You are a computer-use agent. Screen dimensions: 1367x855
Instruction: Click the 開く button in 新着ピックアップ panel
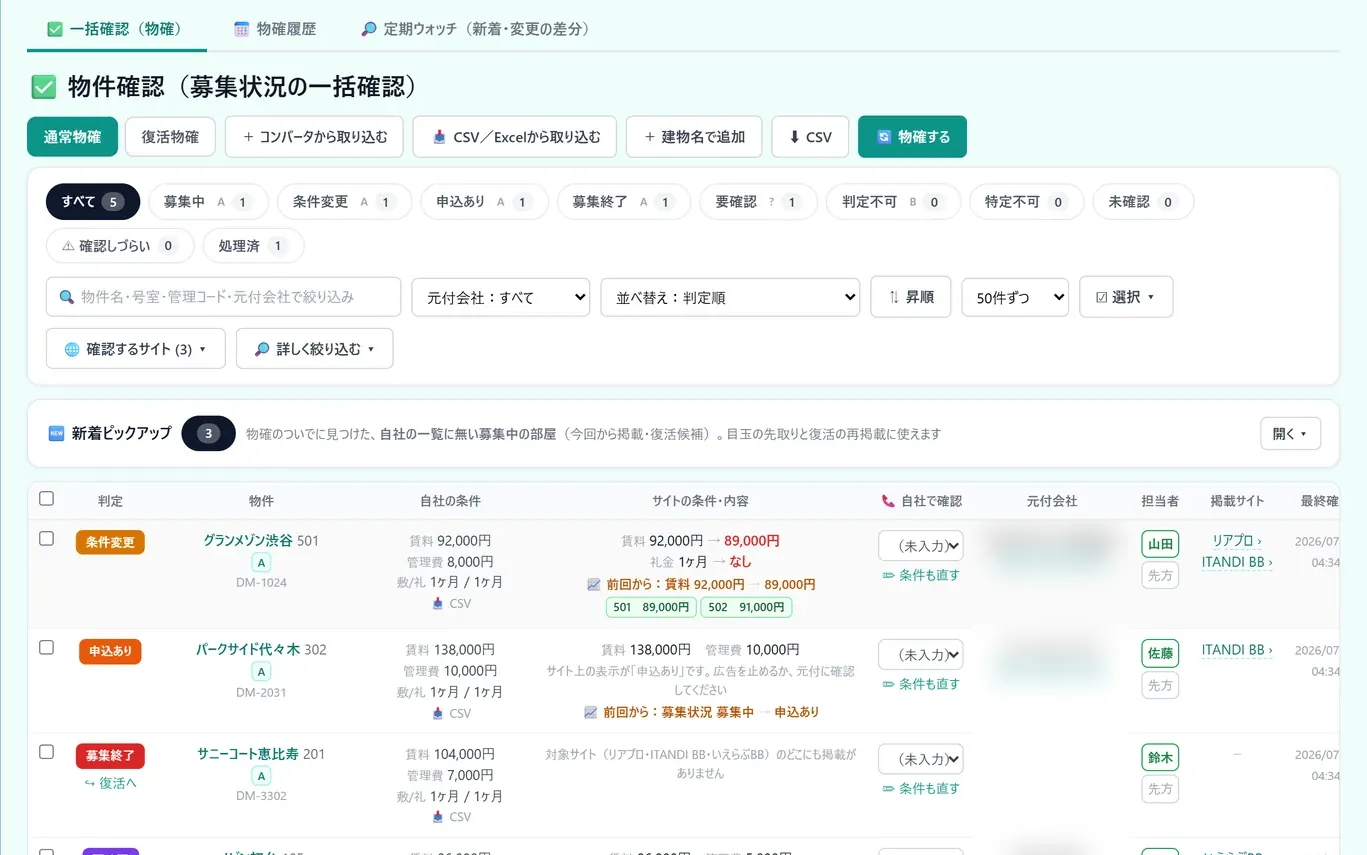point(1290,434)
